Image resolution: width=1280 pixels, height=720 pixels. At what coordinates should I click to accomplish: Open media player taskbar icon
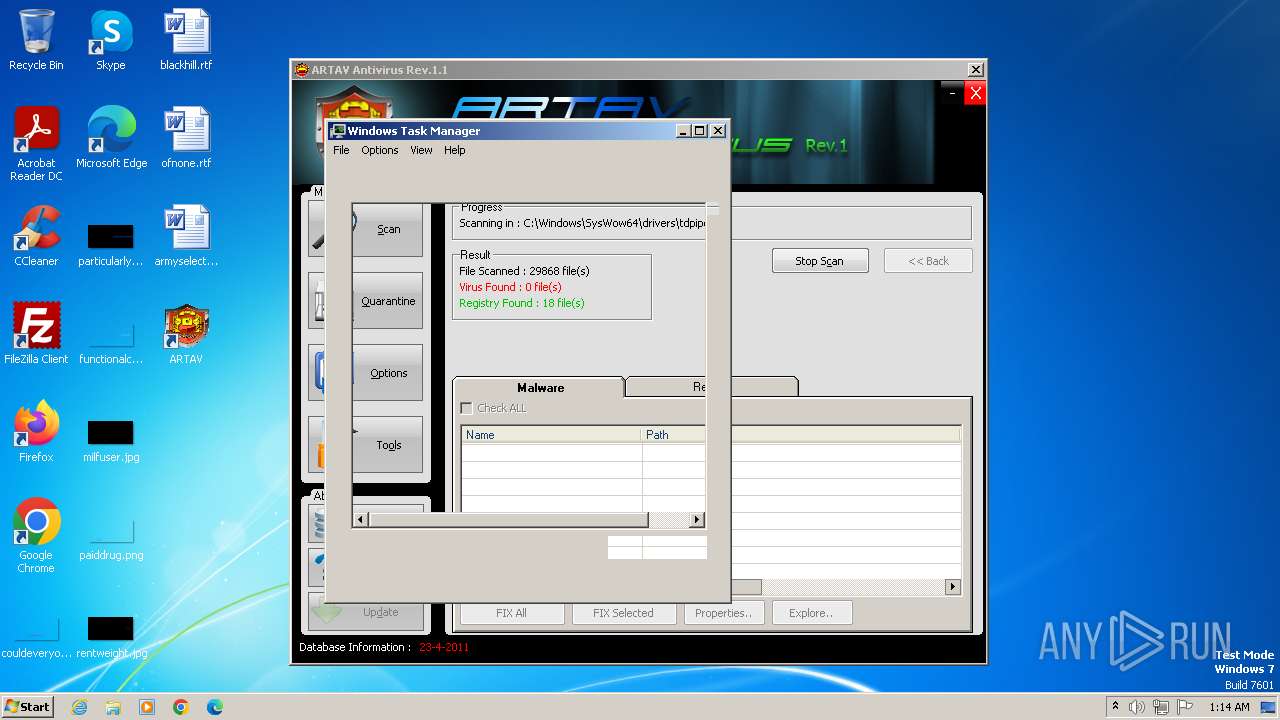[147, 707]
